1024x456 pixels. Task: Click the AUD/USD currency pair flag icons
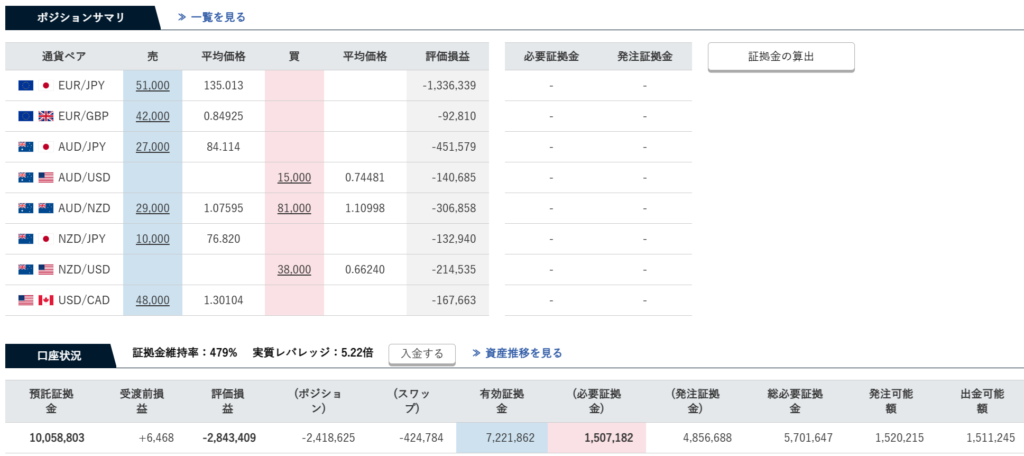(35, 178)
